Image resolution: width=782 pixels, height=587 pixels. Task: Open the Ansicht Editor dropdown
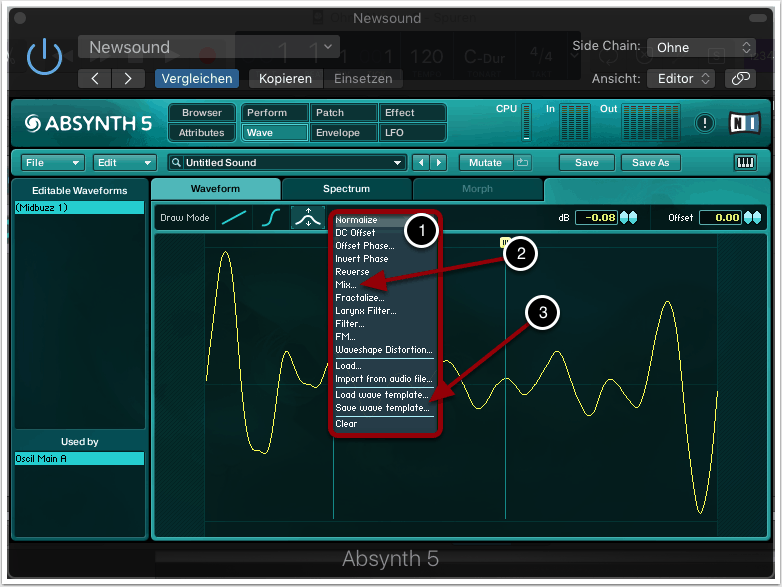tap(680, 78)
